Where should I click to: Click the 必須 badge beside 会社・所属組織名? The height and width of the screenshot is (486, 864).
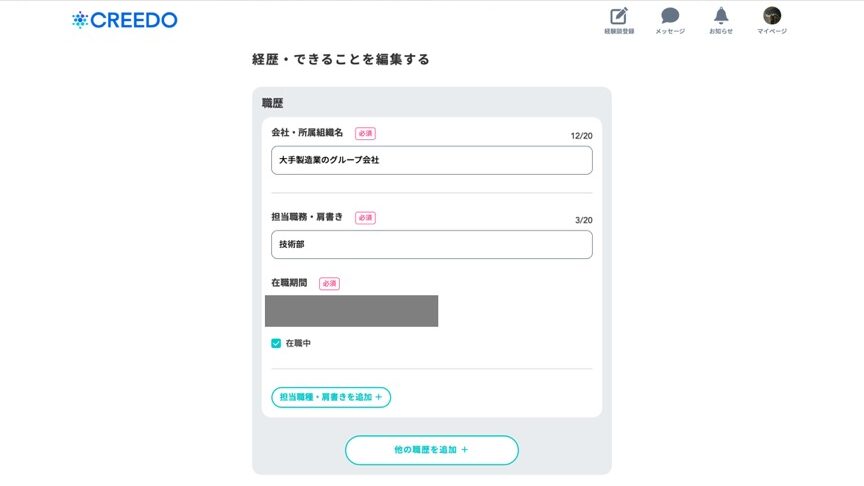point(365,133)
